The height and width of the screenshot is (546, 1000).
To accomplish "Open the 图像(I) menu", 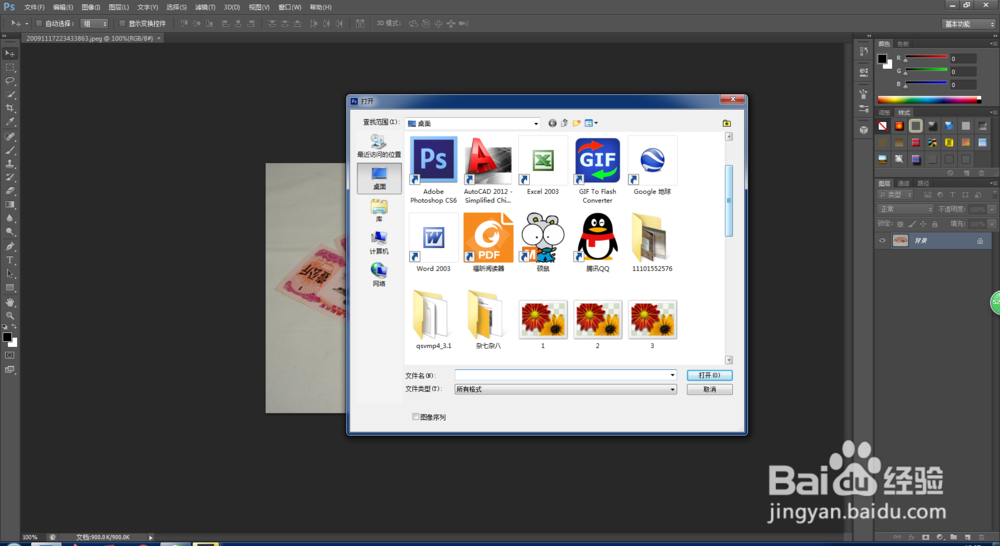I will (x=91, y=7).
